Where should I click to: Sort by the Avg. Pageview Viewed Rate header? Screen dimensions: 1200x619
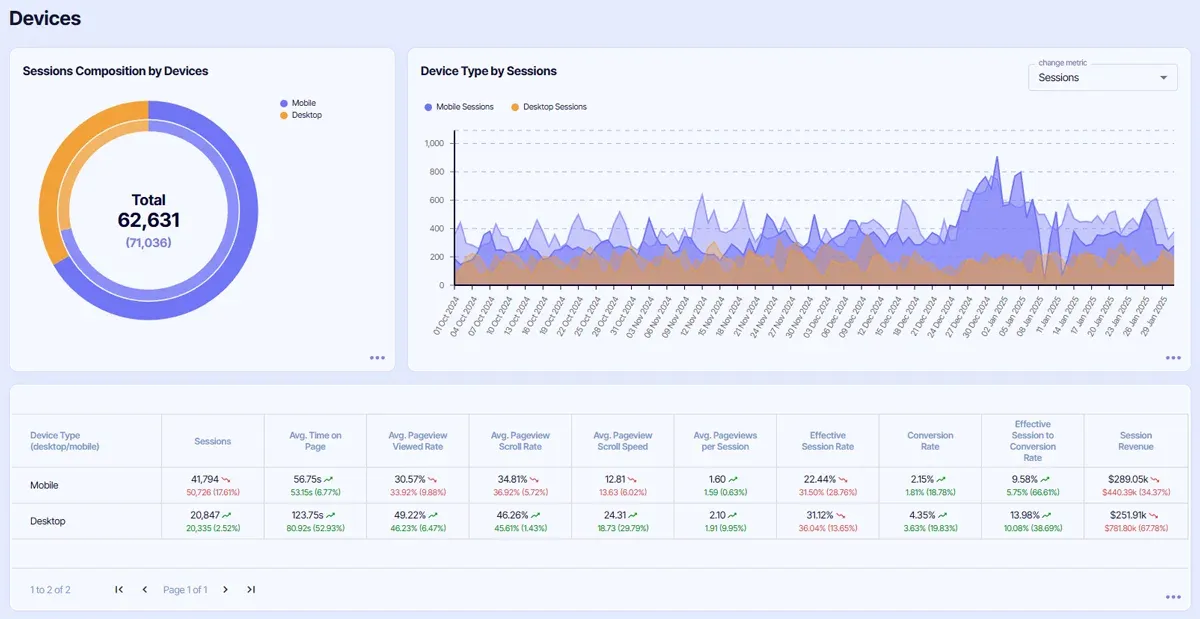tap(418, 441)
